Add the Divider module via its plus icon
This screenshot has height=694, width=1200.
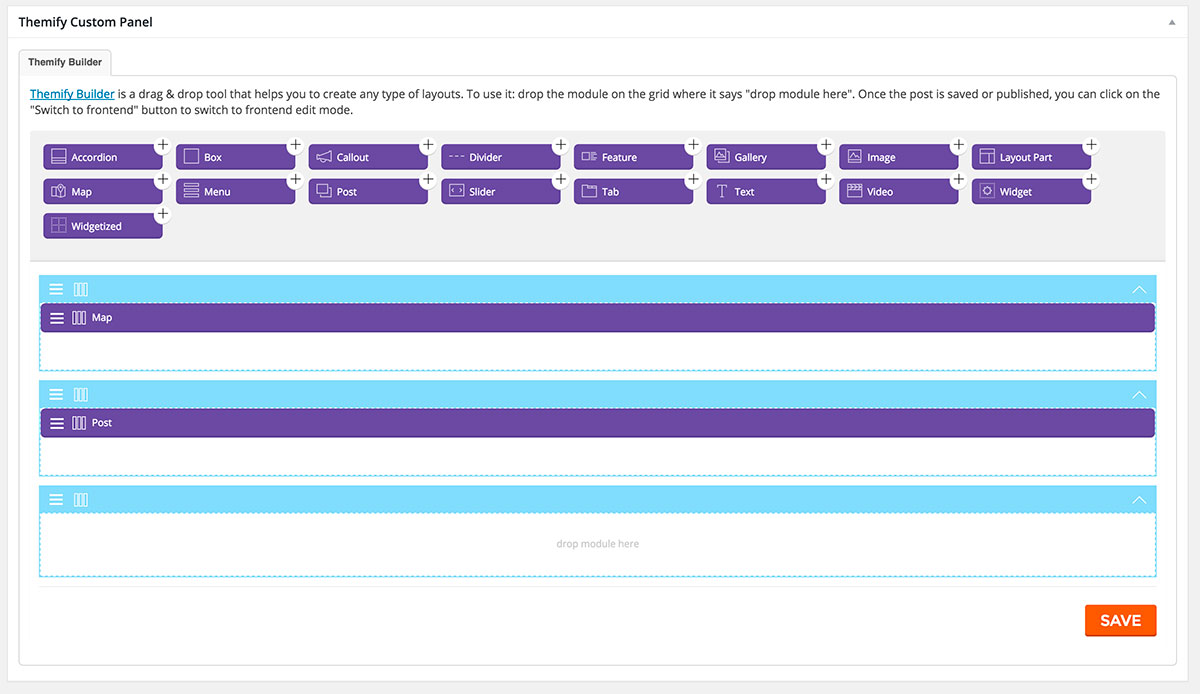click(x=561, y=145)
